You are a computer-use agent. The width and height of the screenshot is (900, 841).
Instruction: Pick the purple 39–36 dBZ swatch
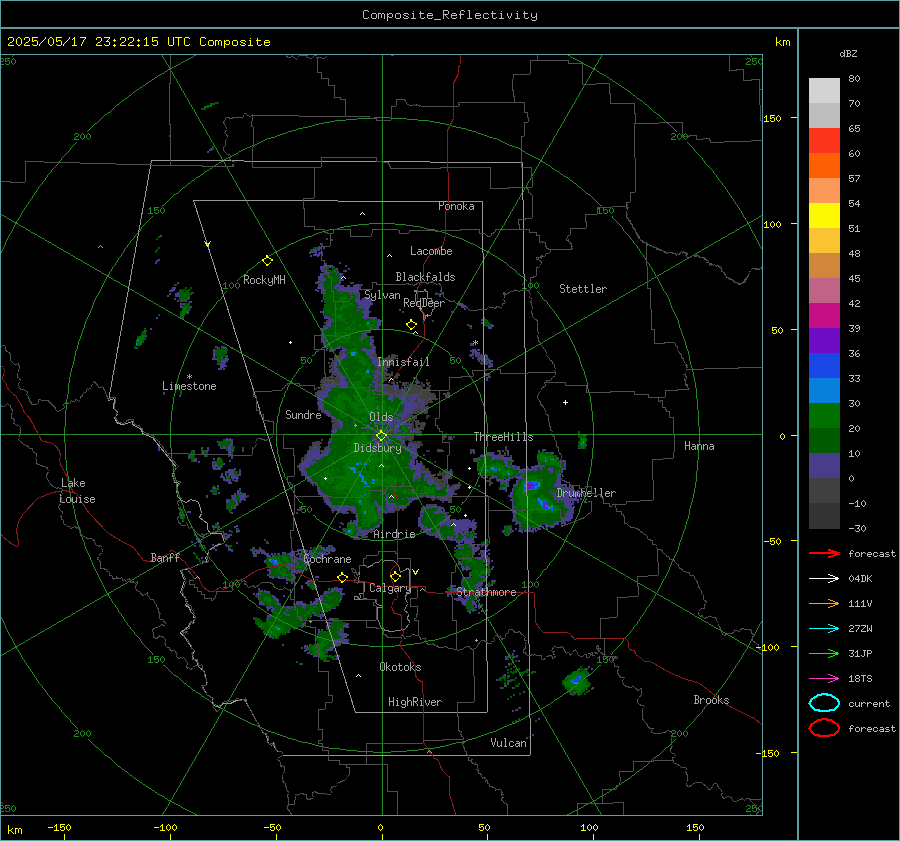click(824, 340)
